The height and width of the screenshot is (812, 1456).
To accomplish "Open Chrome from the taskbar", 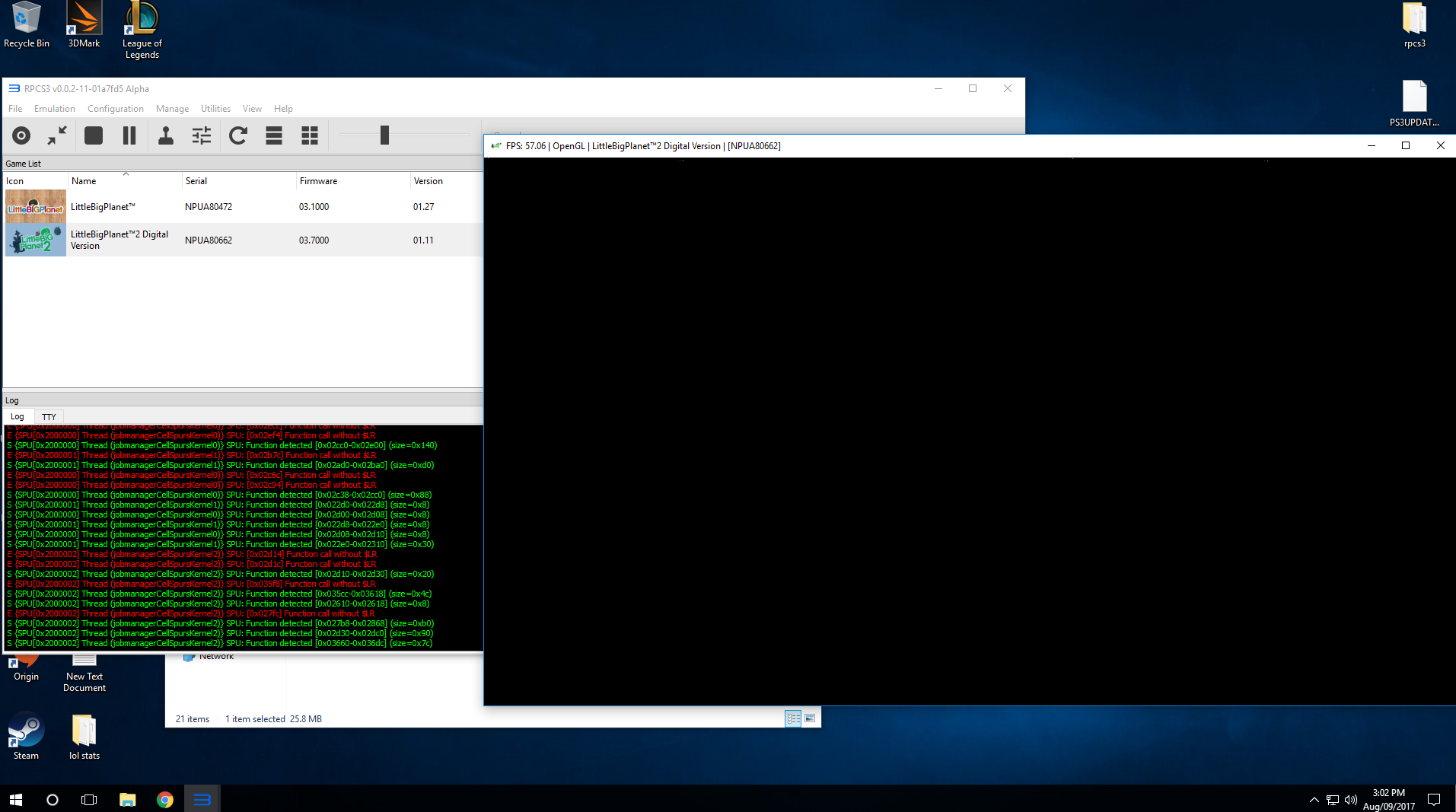I will pos(165,799).
